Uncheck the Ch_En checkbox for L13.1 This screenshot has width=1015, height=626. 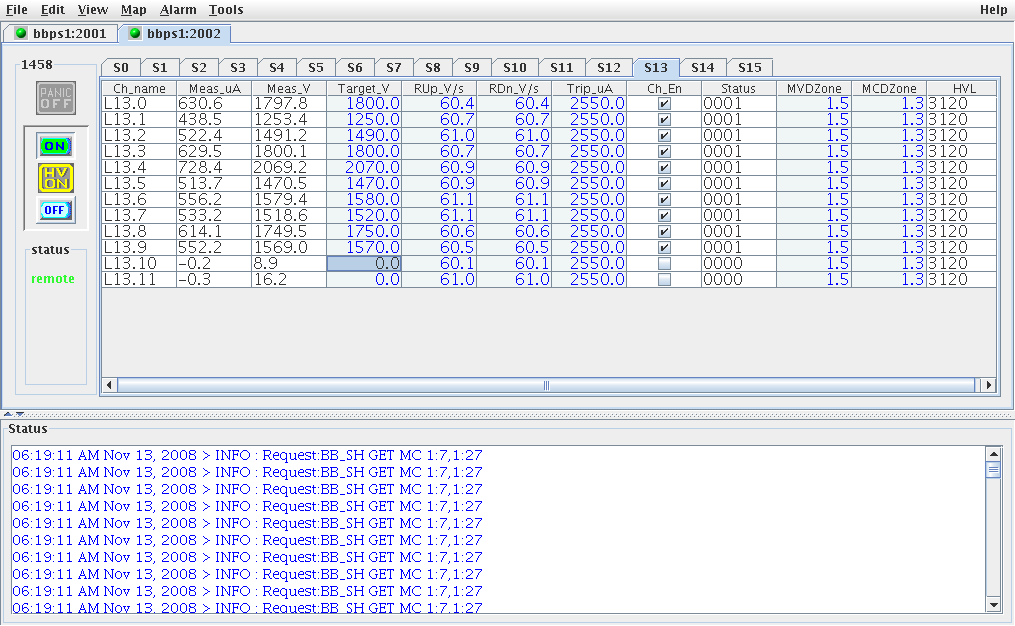pos(664,120)
